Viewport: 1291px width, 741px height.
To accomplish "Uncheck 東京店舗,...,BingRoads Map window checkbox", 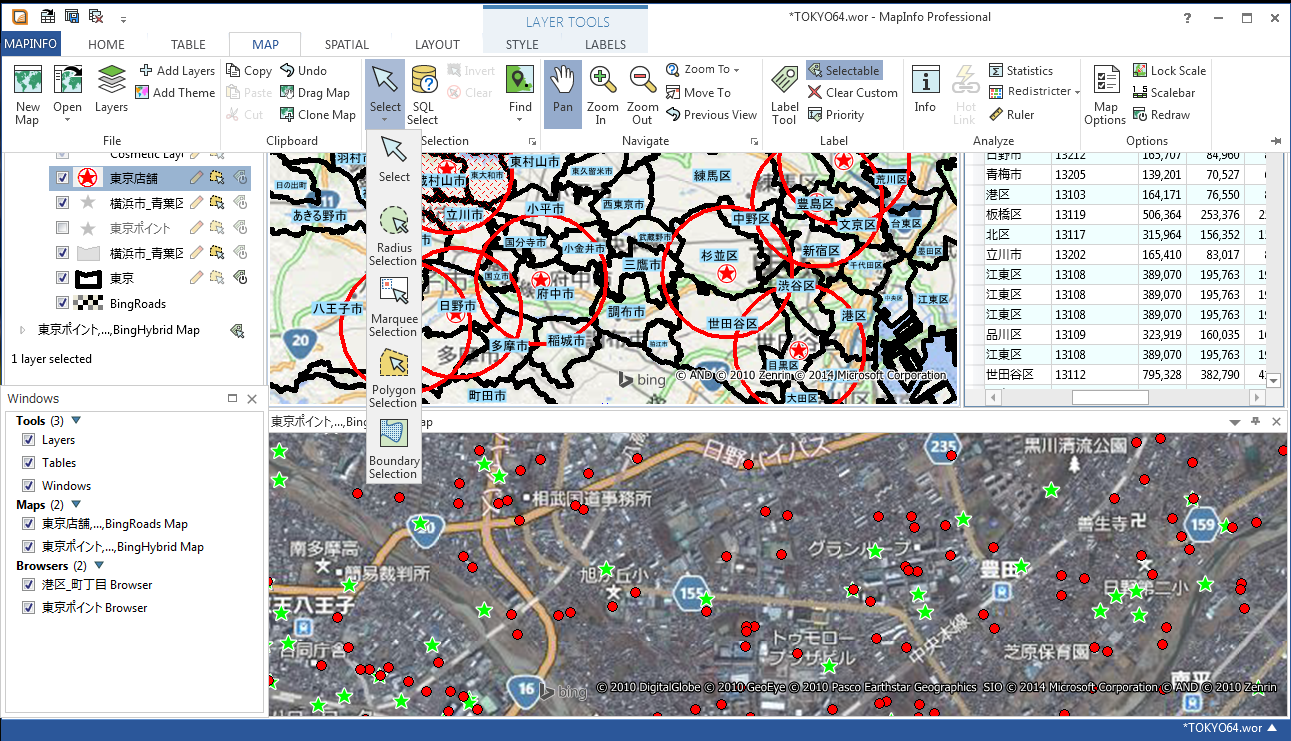I will 28,524.
